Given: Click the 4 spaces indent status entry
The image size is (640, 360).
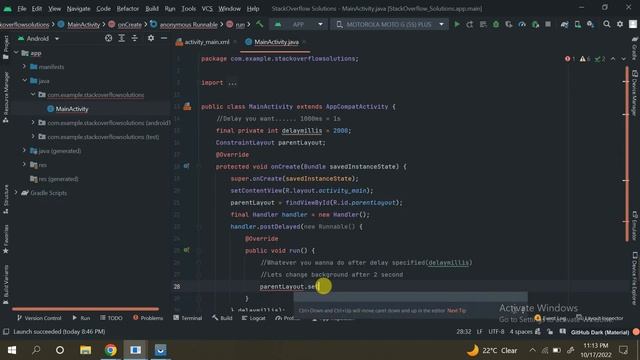Looking at the screenshot, I should pos(521,332).
